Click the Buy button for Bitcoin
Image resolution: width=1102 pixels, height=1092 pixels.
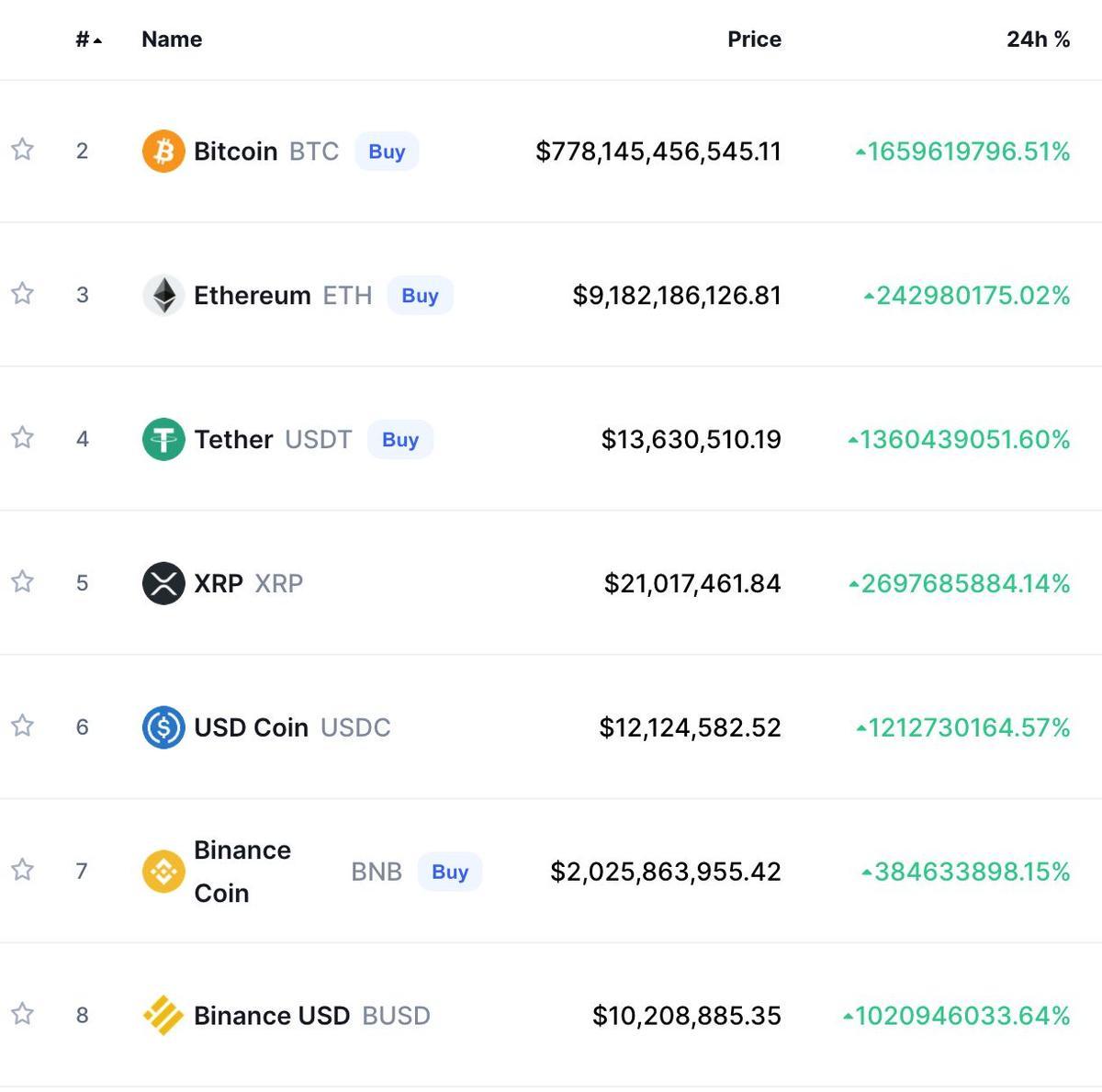click(x=386, y=151)
